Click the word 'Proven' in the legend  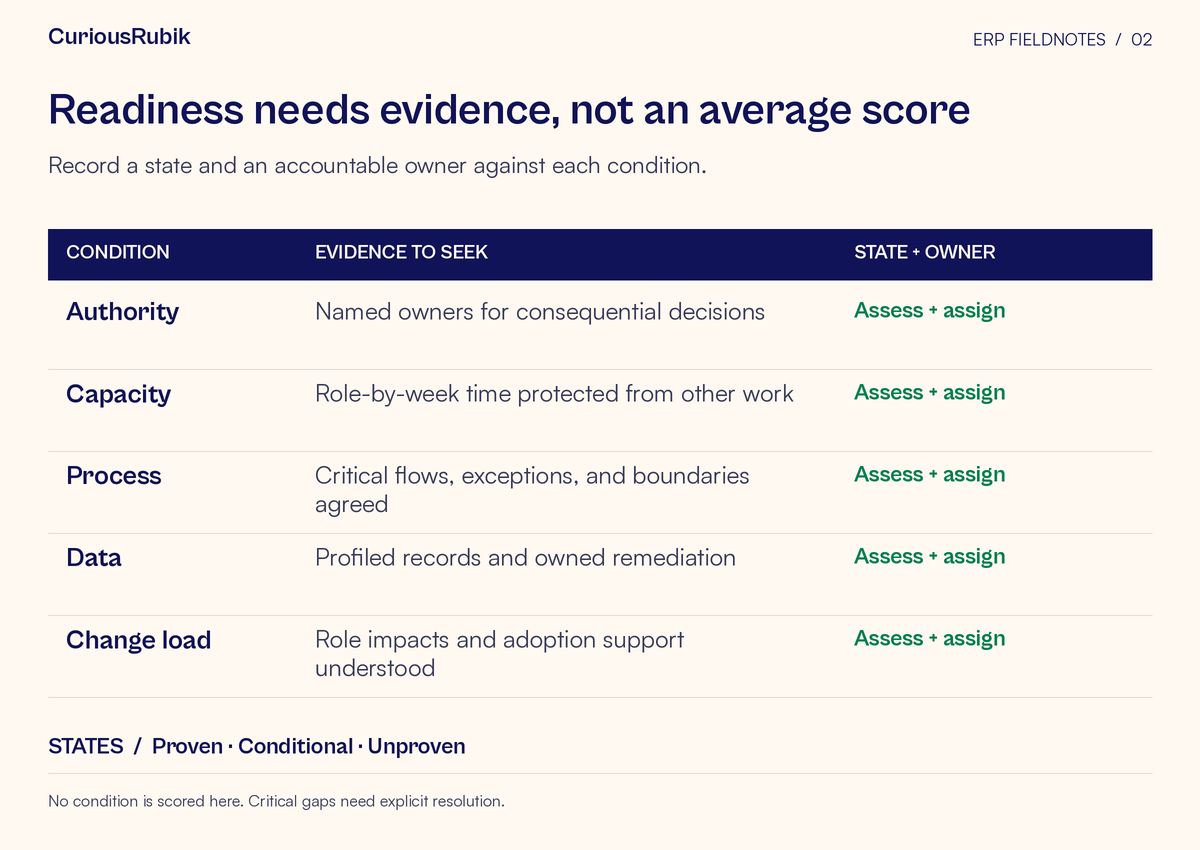pos(187,747)
